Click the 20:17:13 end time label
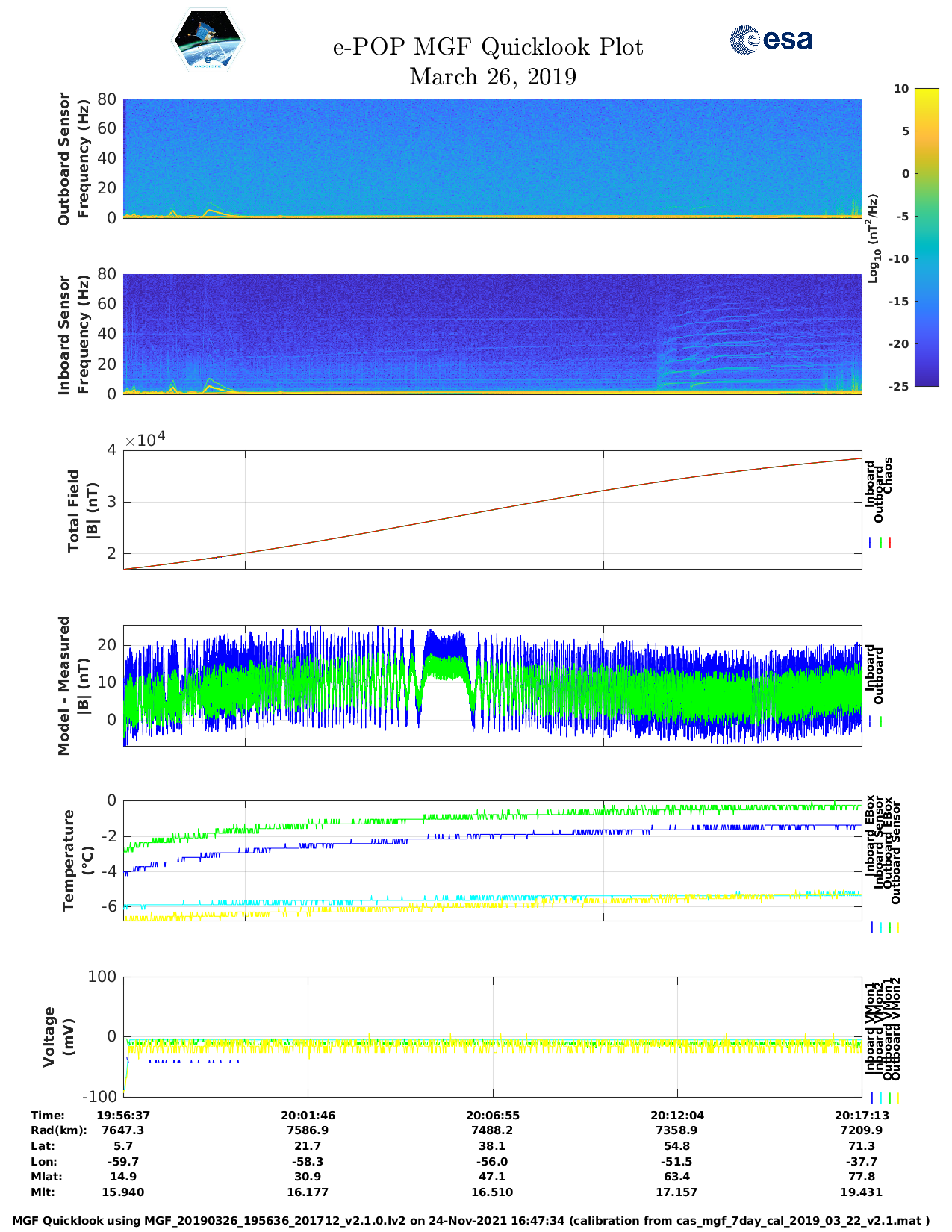Image resolution: width=952 pixels, height=1232 pixels. [861, 1115]
